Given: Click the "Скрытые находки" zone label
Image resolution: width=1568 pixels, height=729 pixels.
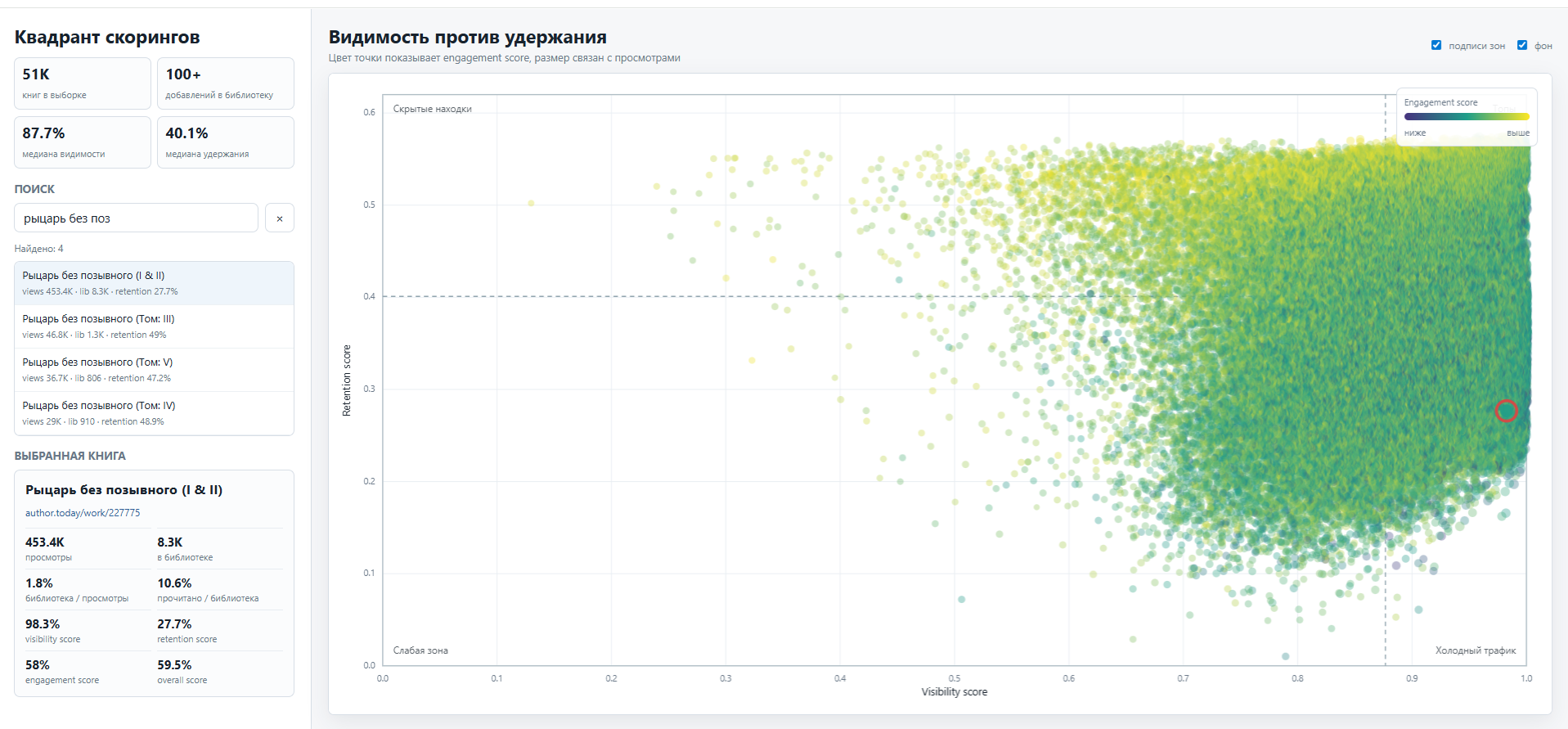Looking at the screenshot, I should coord(432,109).
